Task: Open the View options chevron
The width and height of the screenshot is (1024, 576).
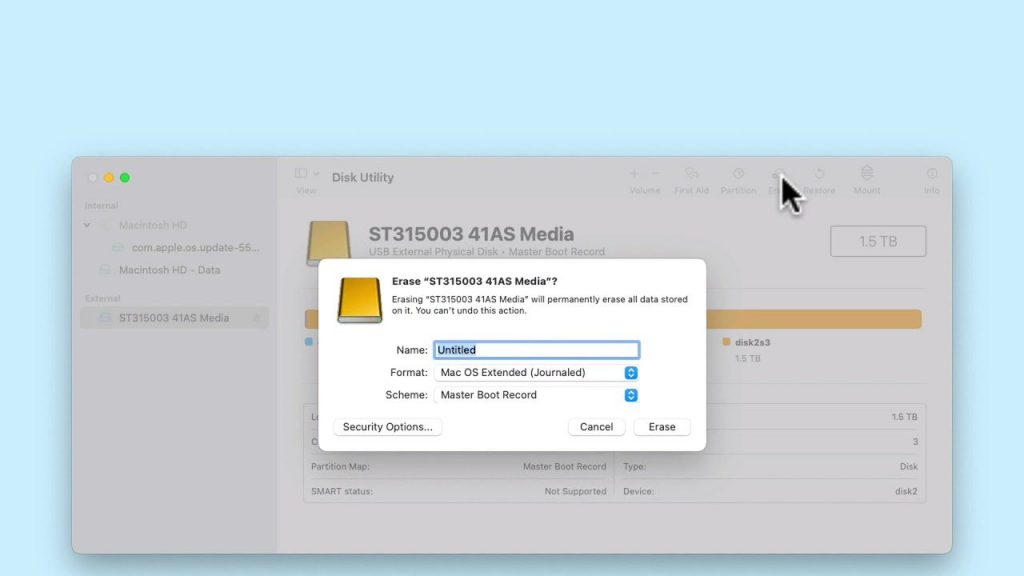Action: pos(316,174)
